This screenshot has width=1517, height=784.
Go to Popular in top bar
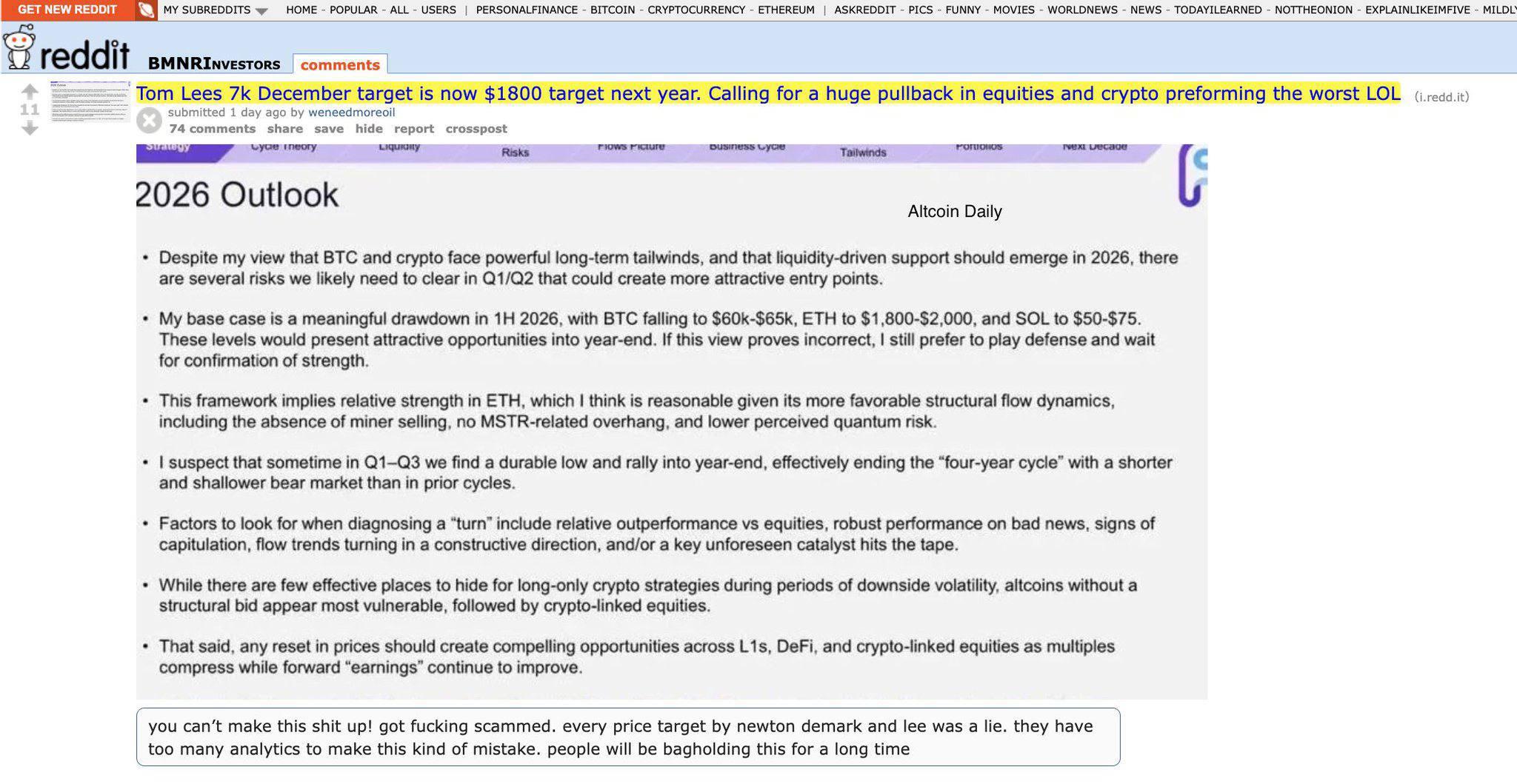[353, 10]
